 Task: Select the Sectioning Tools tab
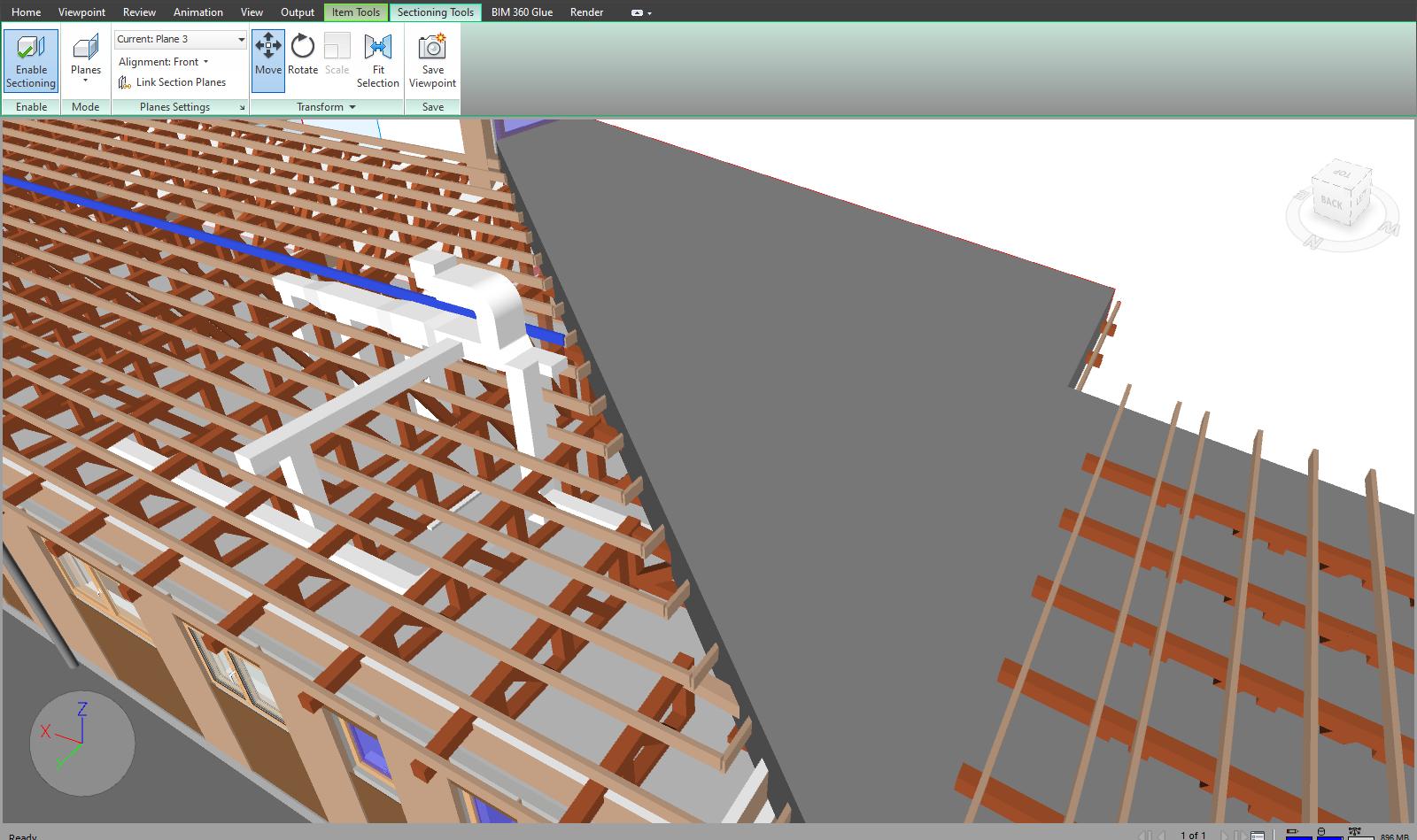coord(436,12)
